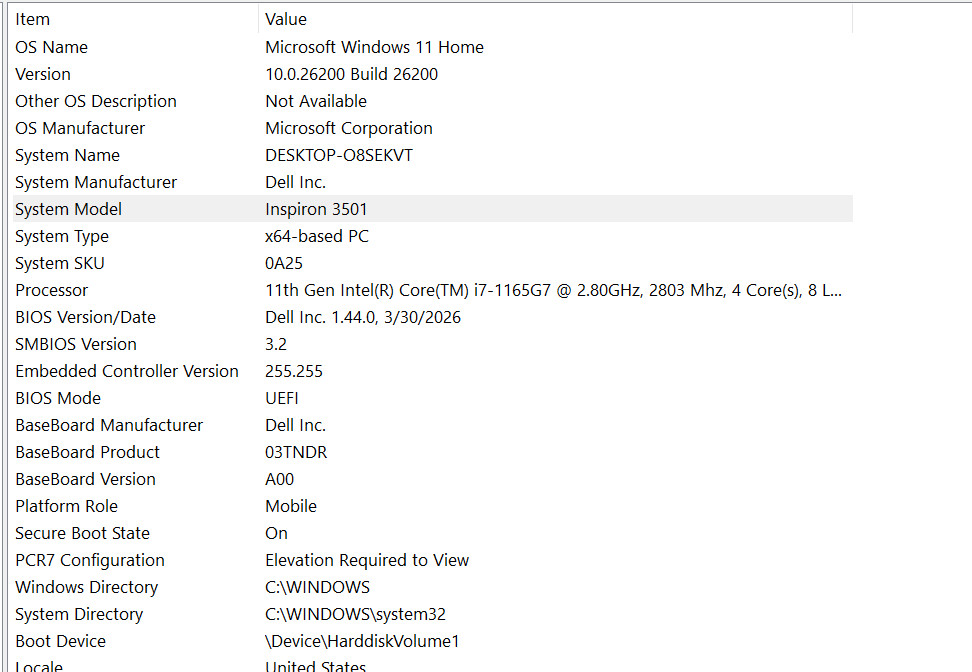Select the BaseBoard Product row
Screen dimensions: 972x672
433,452
